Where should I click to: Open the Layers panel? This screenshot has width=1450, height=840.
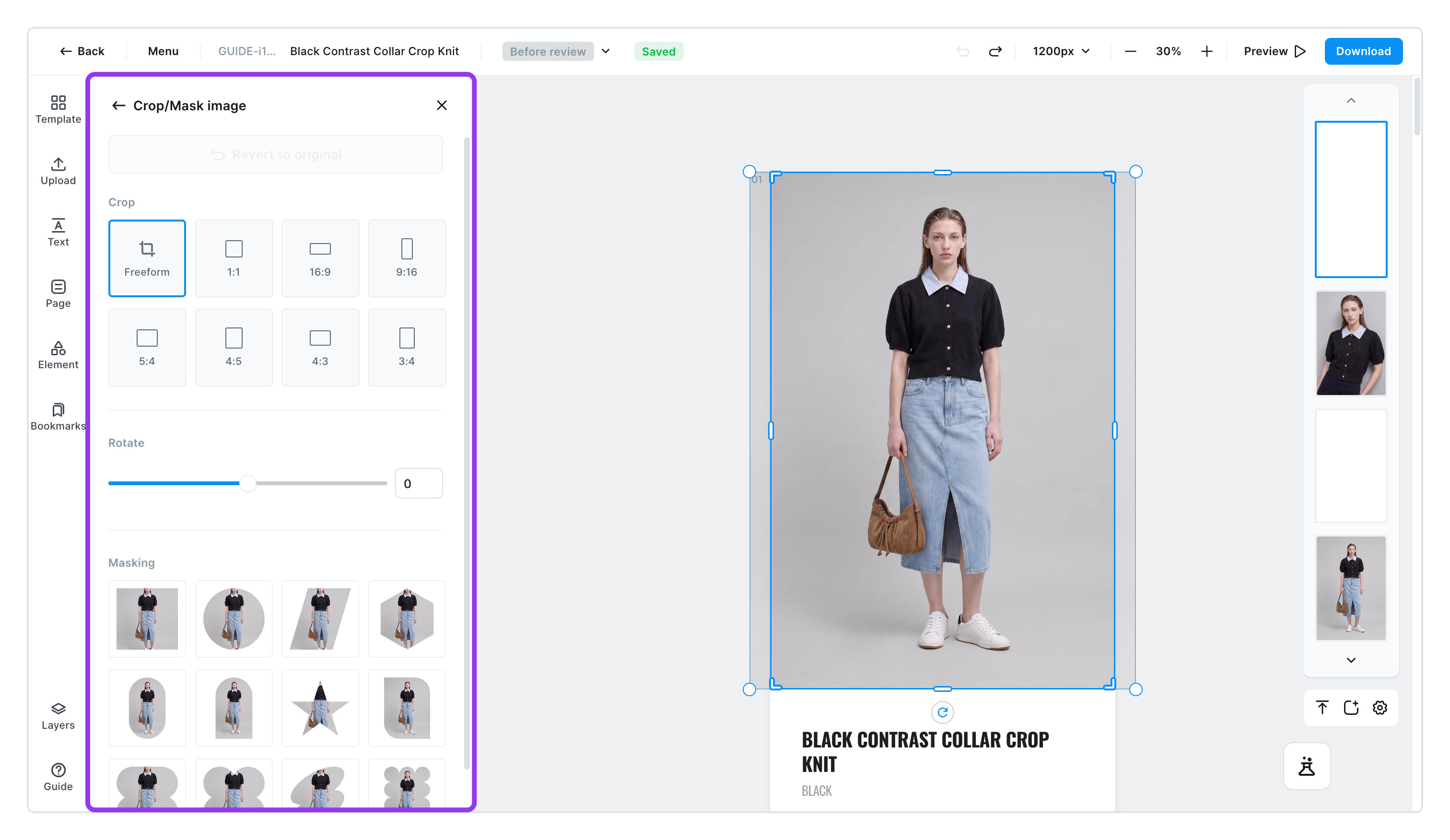tap(58, 716)
